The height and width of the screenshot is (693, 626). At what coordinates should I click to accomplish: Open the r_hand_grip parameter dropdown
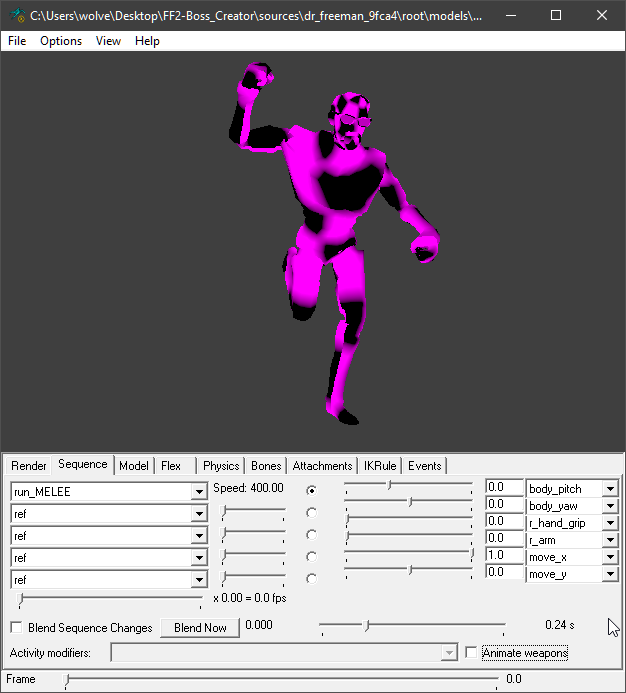(x=610, y=523)
